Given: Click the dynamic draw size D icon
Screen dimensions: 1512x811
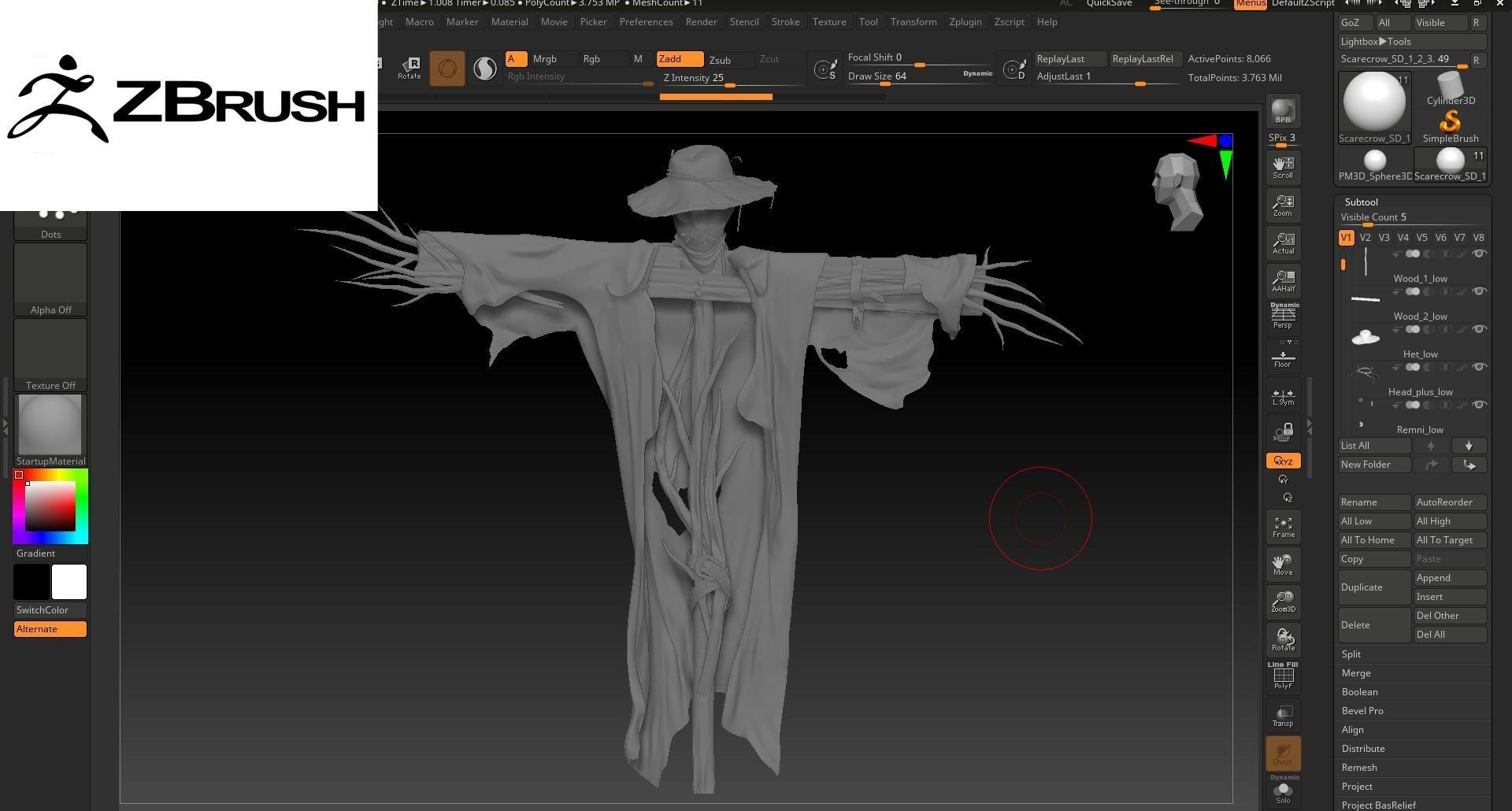Looking at the screenshot, I should [x=1014, y=69].
